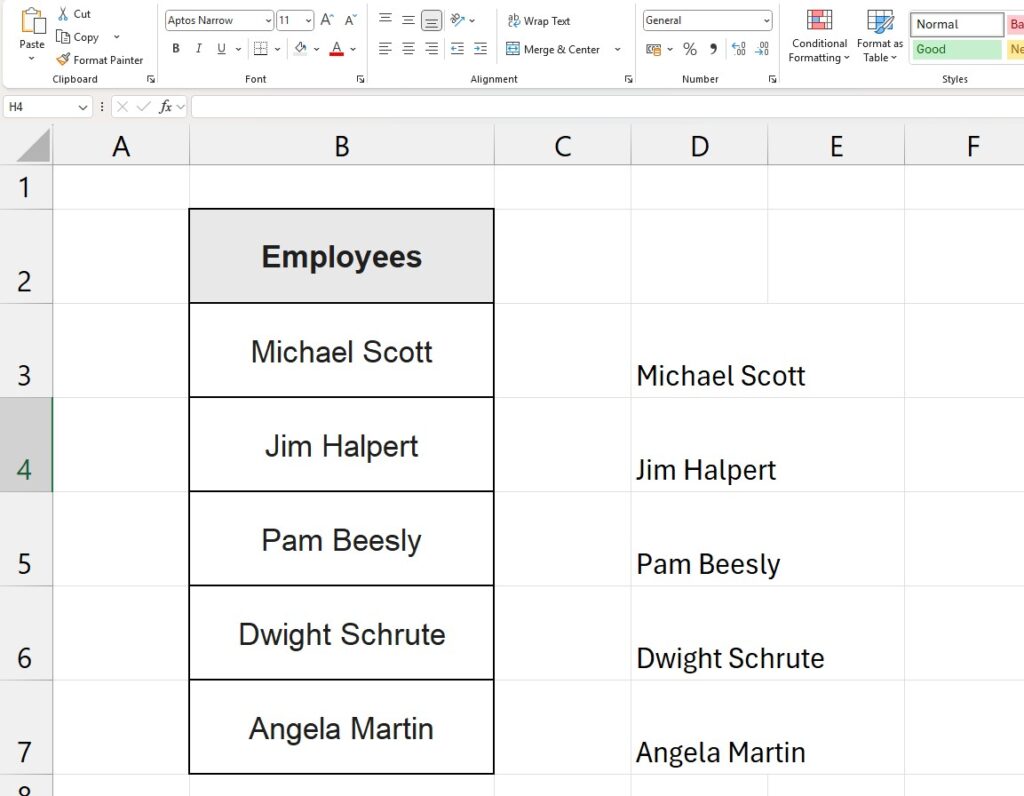Toggle bold formatting
1024x796 pixels.
(175, 48)
